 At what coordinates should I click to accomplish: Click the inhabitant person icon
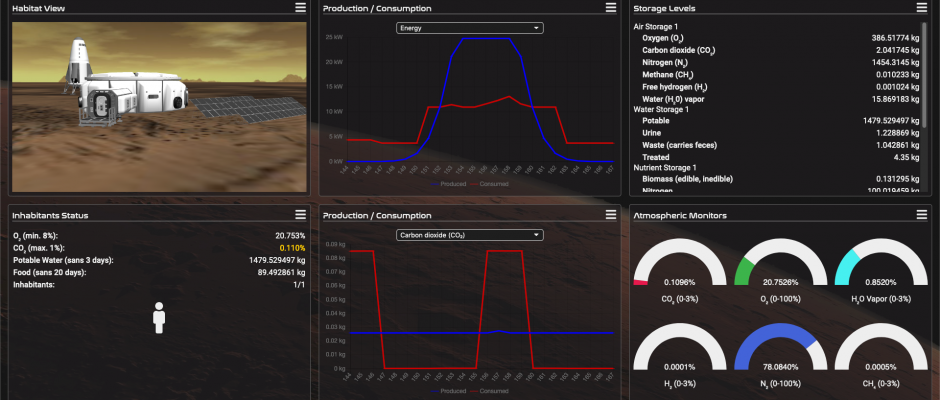tap(158, 317)
